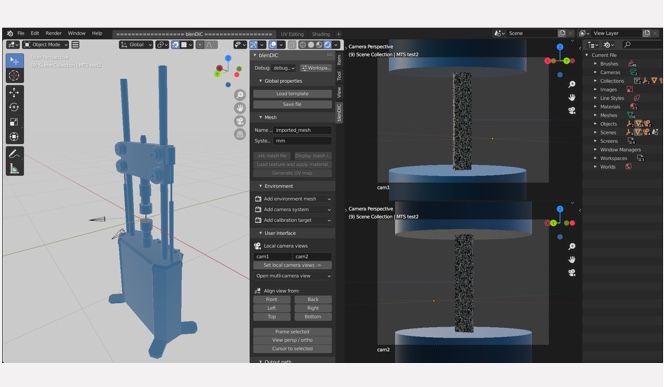The width and height of the screenshot is (664, 387).
Task: Open the File menu
Action: point(21,33)
